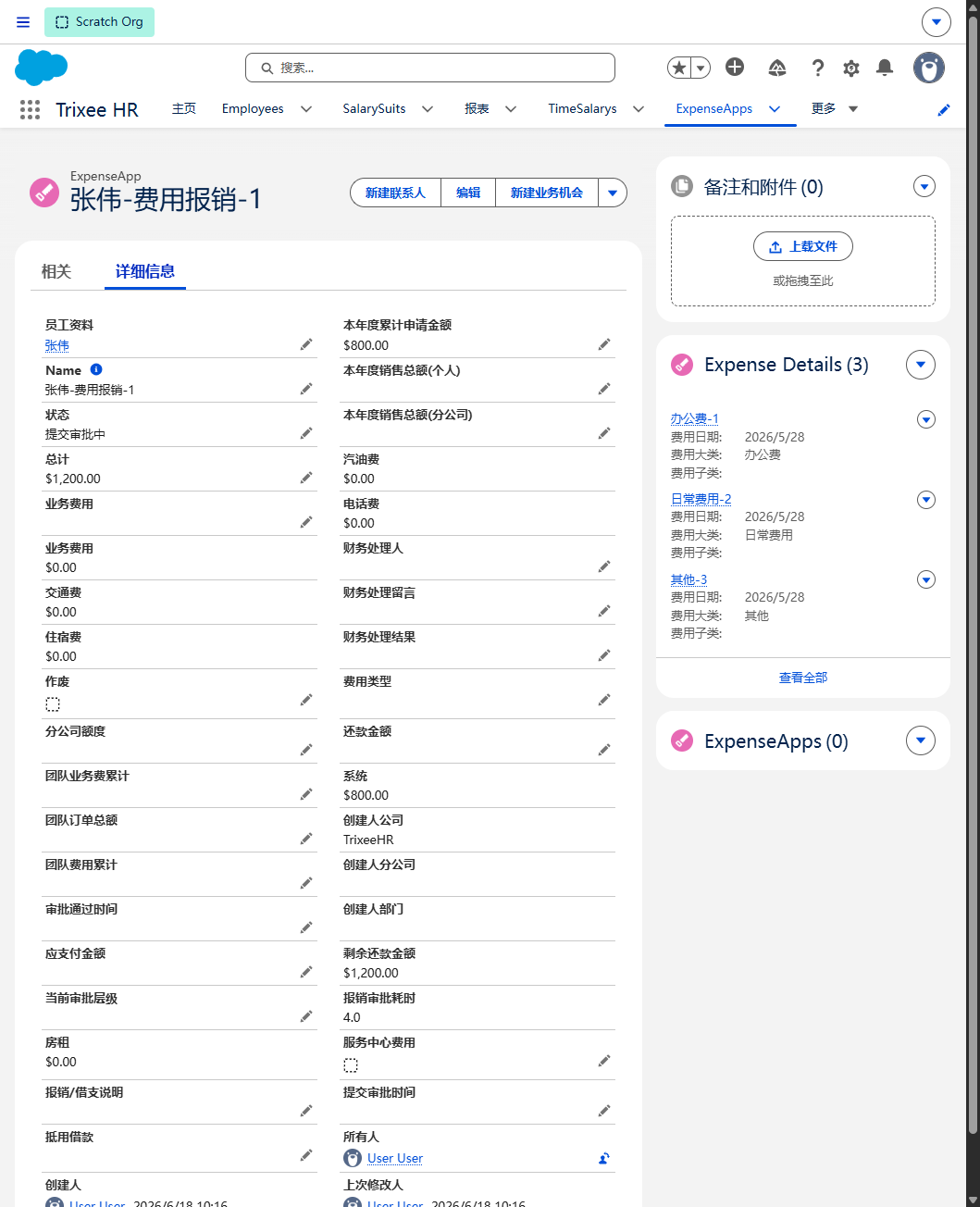Edit the 还款金额 field pencil
Viewport: 980px width, 1207px height.
point(604,750)
